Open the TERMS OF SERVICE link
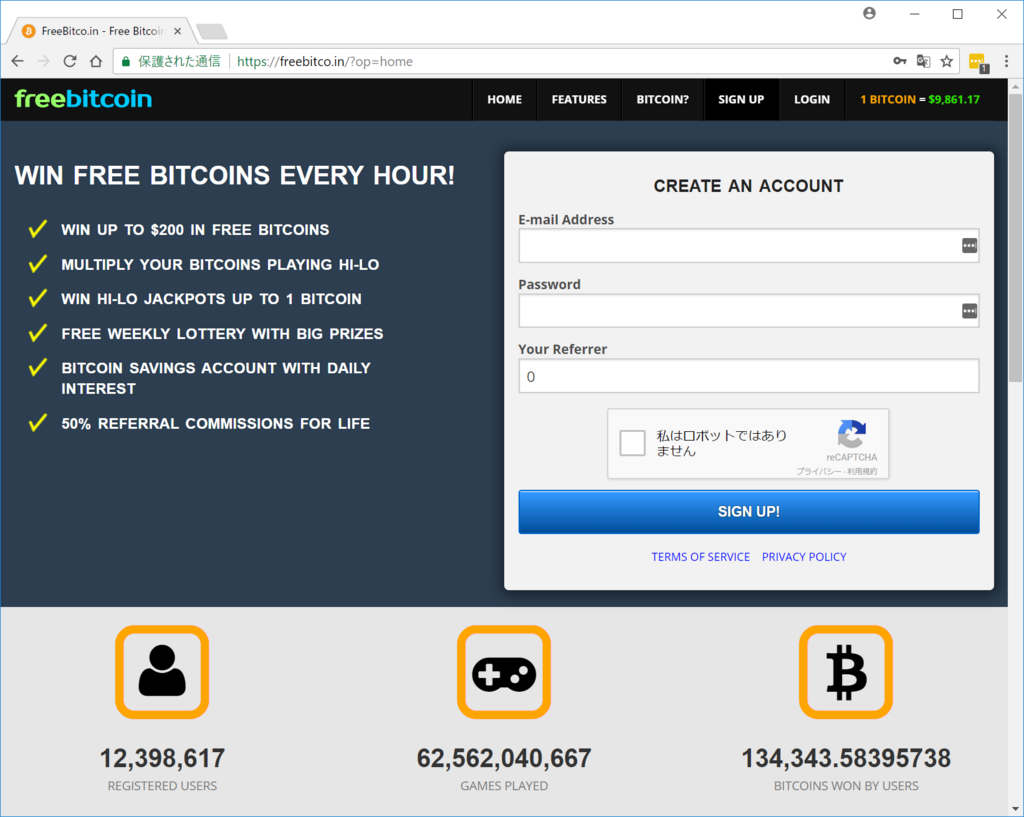 coord(700,556)
